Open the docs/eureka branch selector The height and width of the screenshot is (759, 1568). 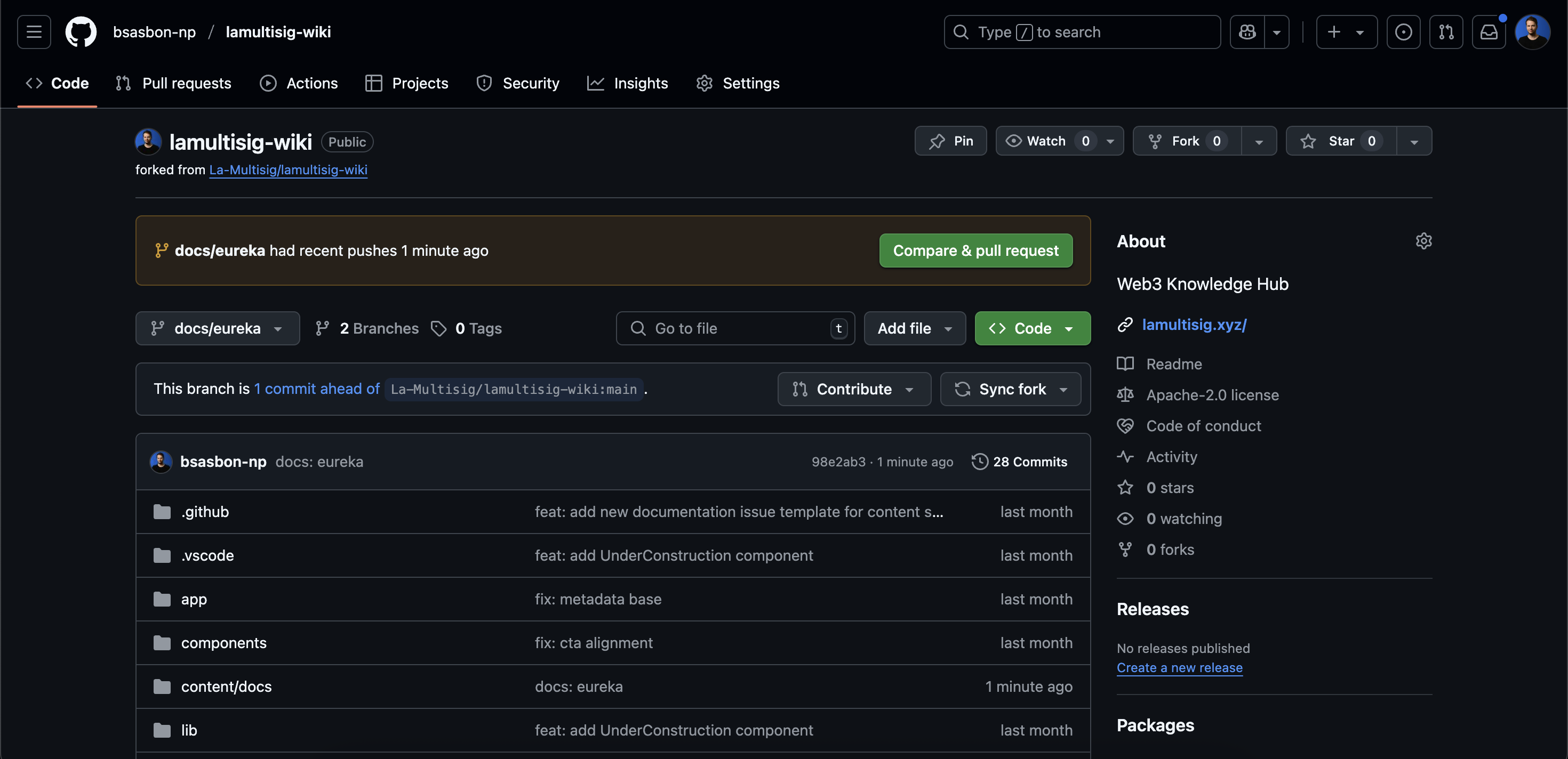coord(217,328)
